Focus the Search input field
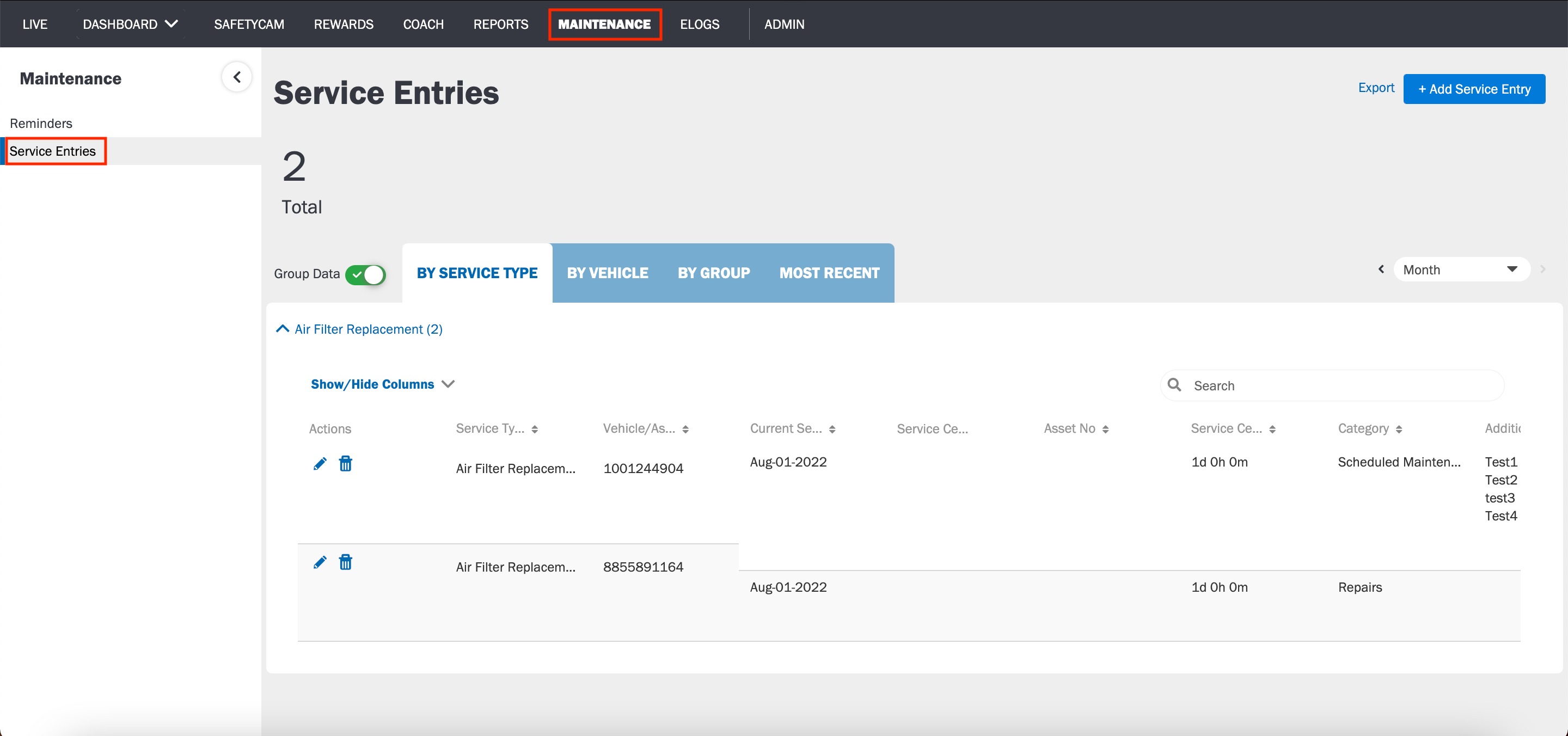 pos(1332,385)
